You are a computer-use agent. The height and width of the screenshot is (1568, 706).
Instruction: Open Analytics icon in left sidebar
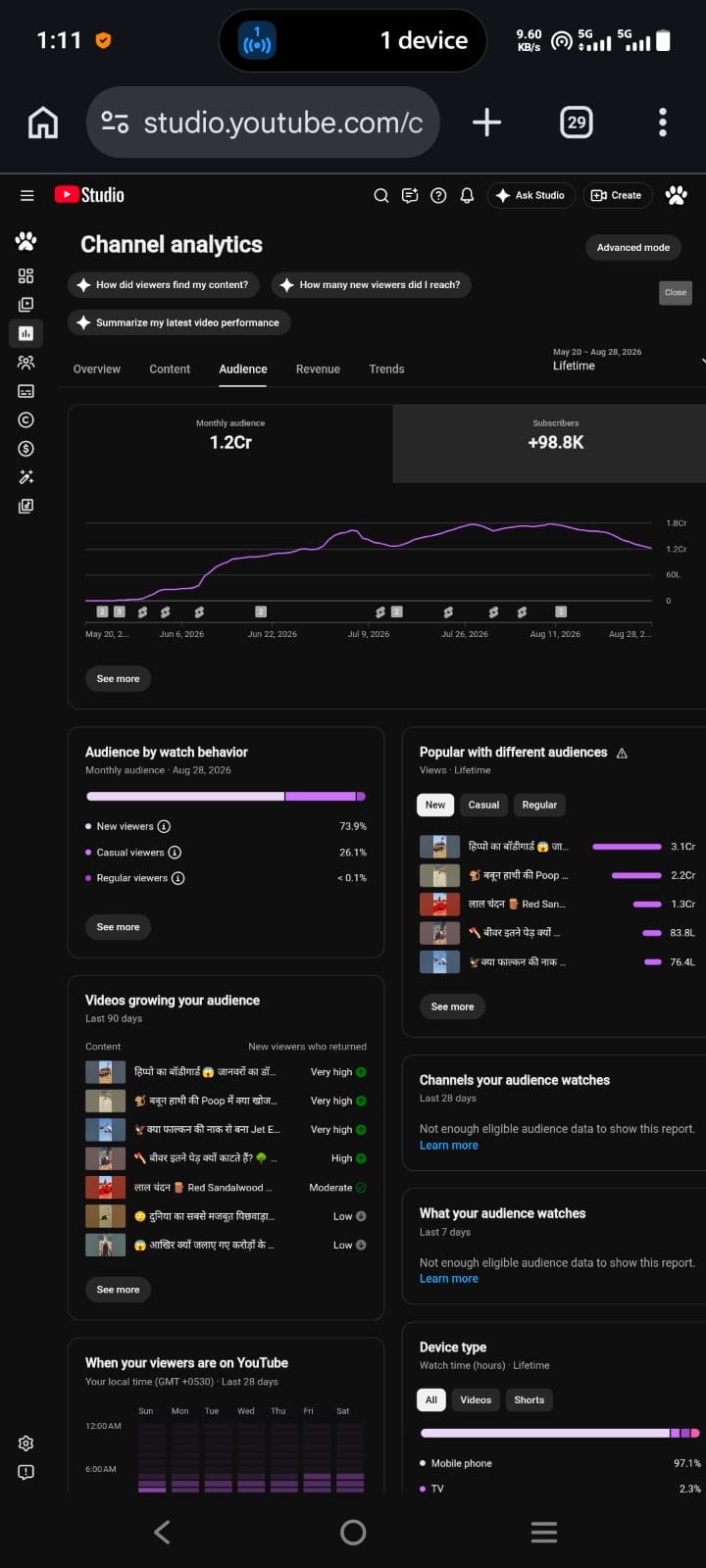[25, 333]
